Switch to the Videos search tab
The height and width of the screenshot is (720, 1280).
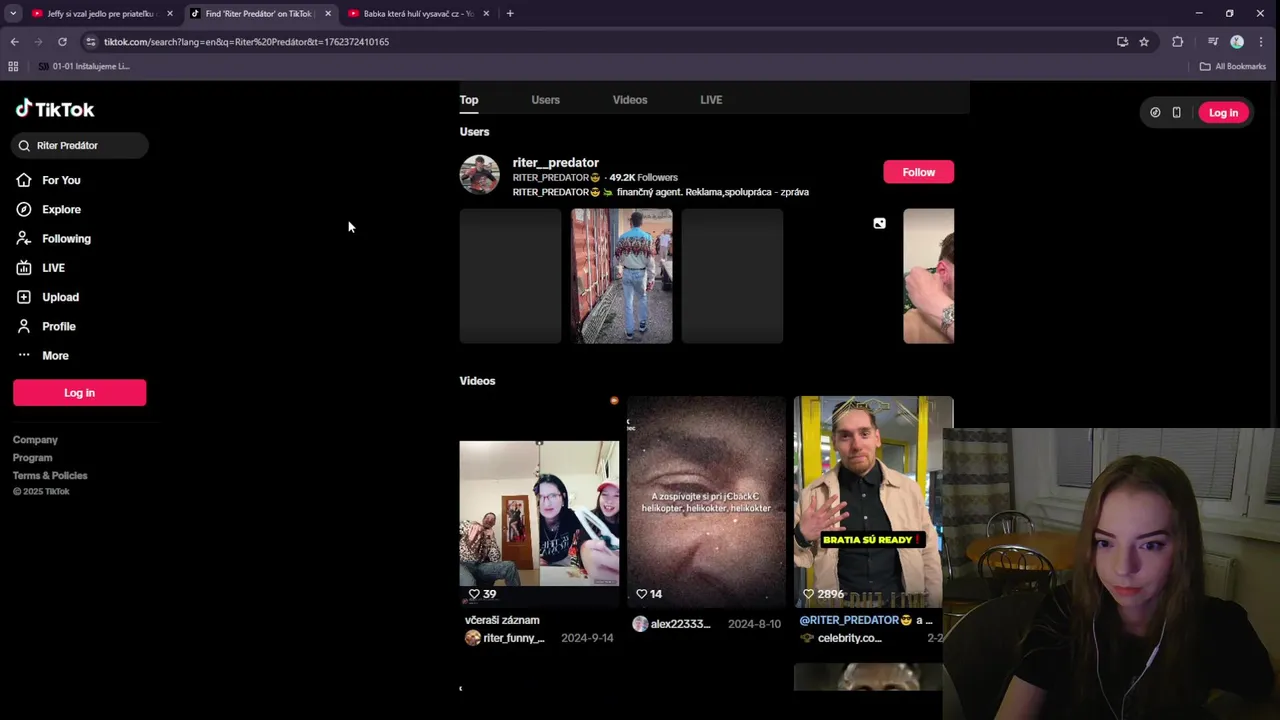point(630,100)
